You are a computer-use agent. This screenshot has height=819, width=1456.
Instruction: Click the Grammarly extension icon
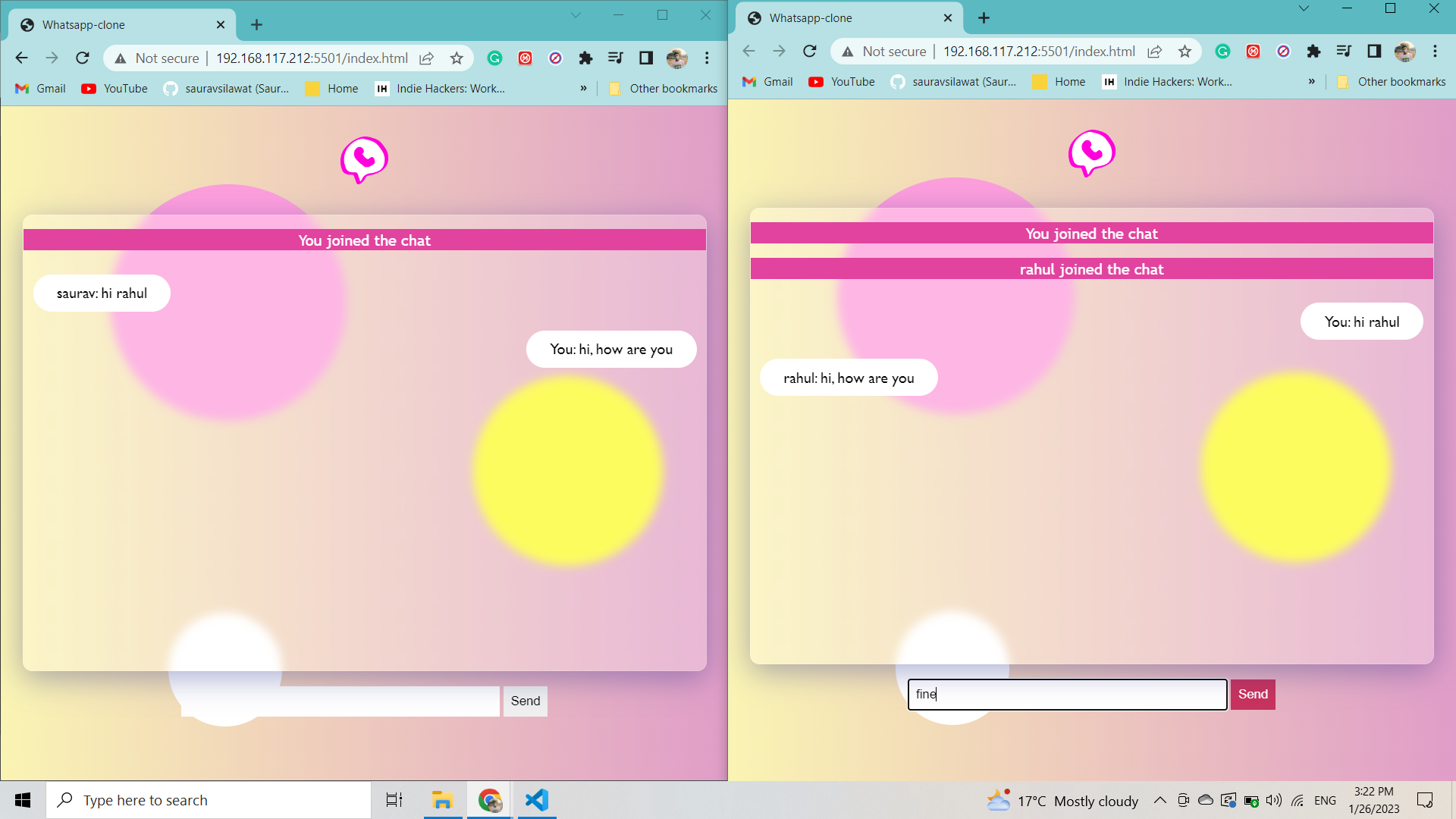(x=495, y=58)
